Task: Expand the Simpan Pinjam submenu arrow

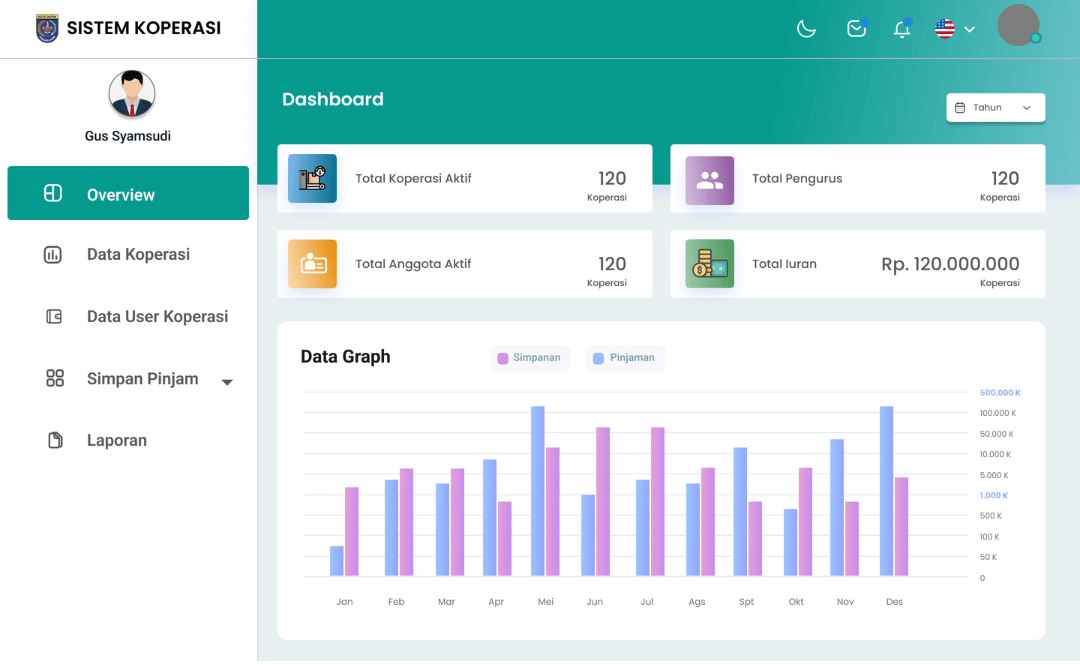Action: pyautogui.click(x=227, y=382)
